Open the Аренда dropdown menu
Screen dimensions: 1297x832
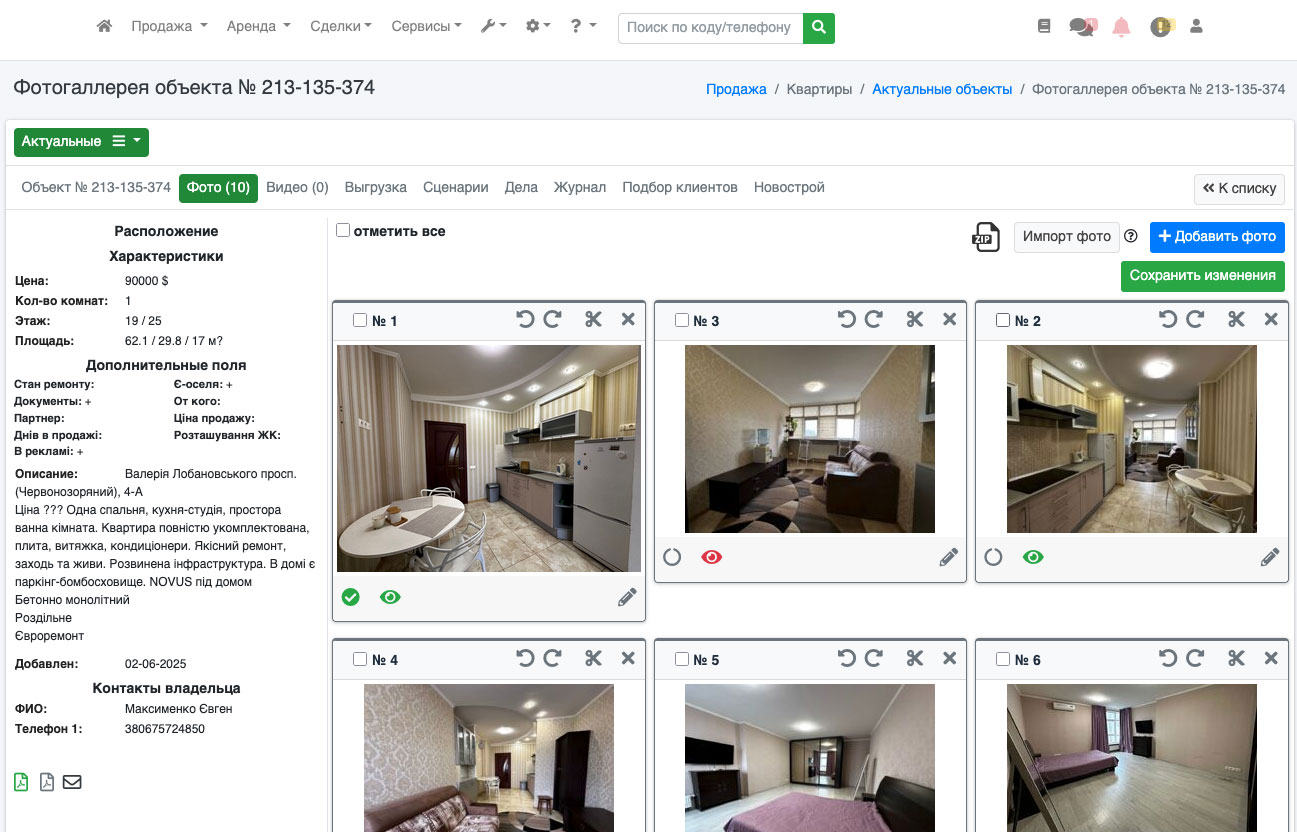(258, 27)
